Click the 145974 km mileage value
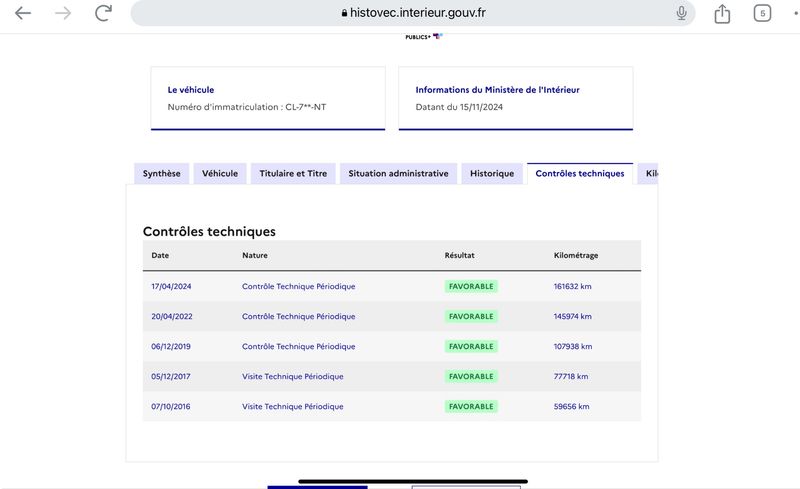 tap(572, 316)
